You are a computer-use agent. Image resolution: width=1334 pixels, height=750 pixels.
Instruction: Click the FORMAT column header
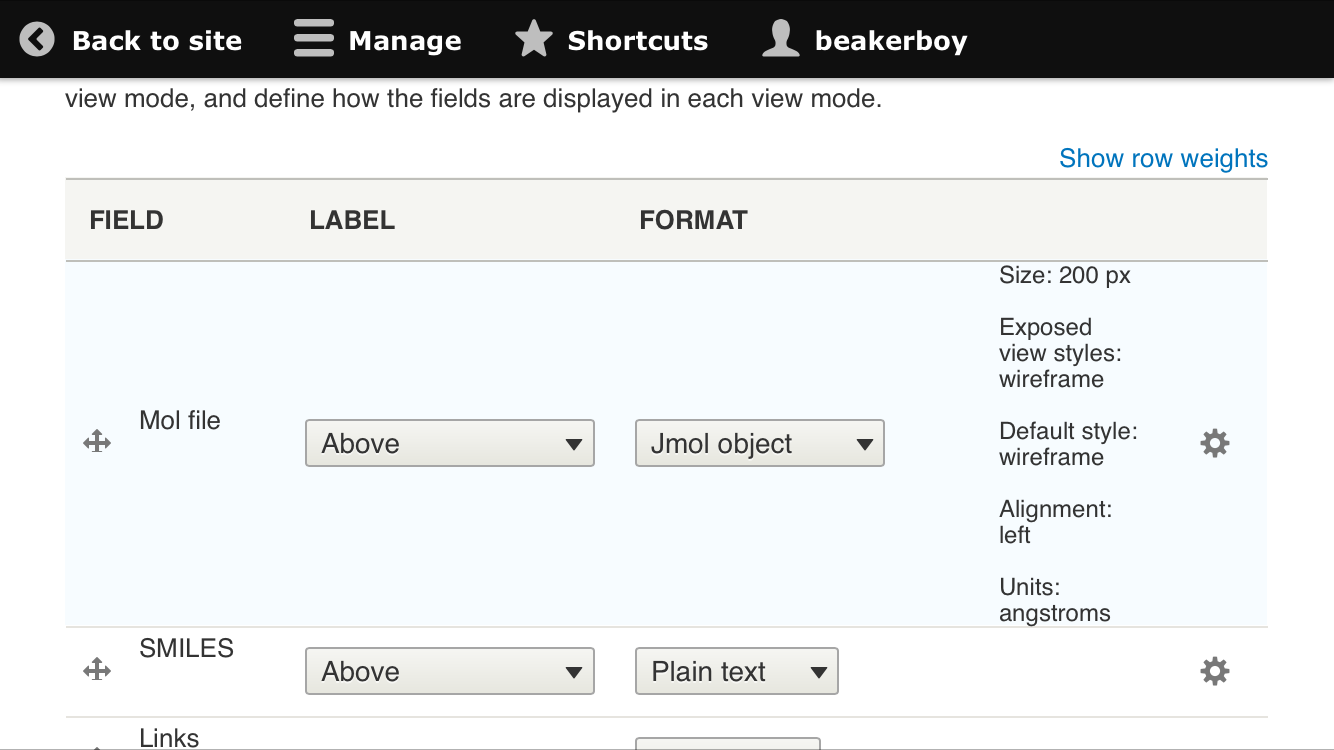693,220
